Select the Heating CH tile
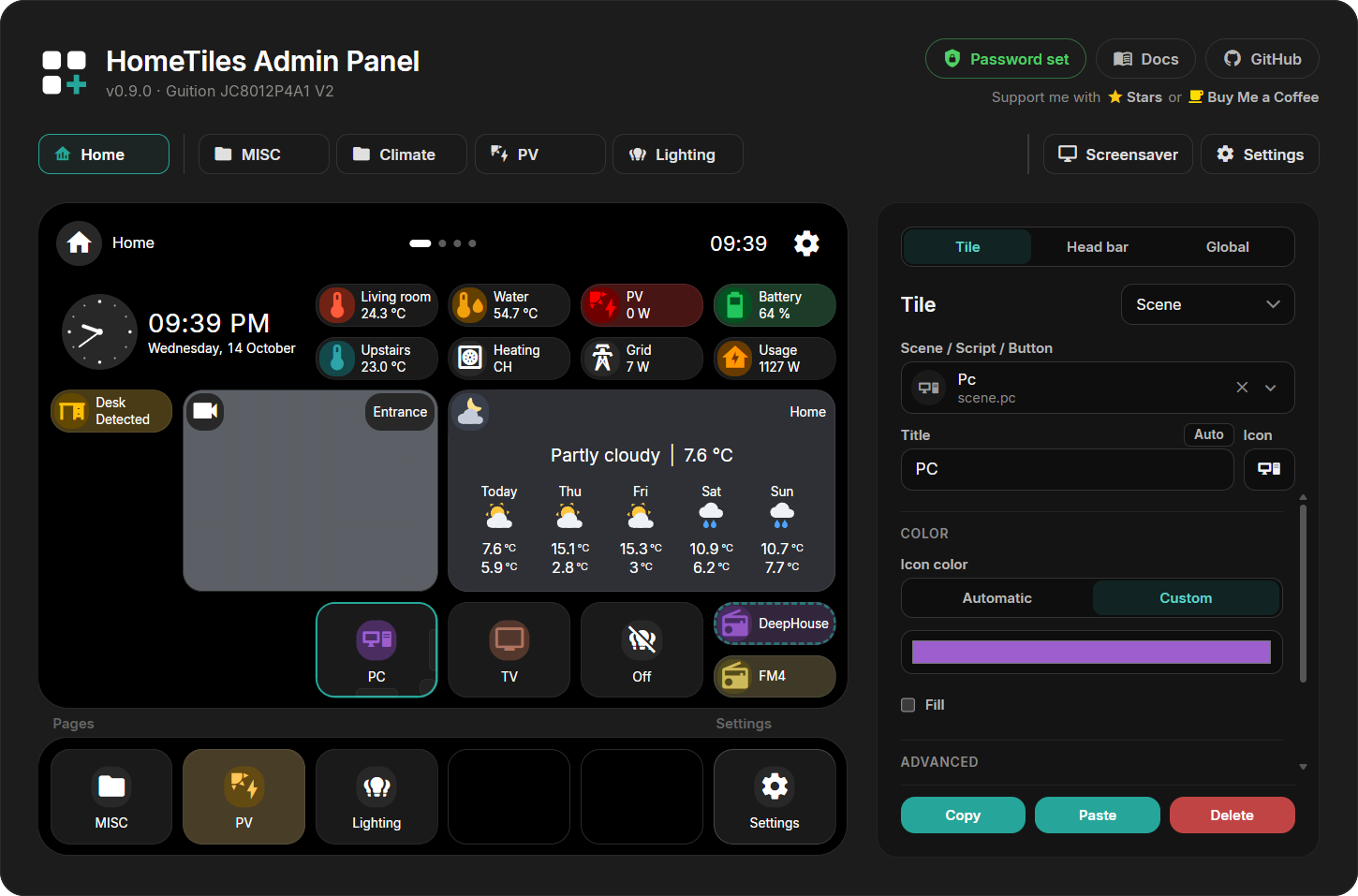1358x896 pixels. point(509,359)
